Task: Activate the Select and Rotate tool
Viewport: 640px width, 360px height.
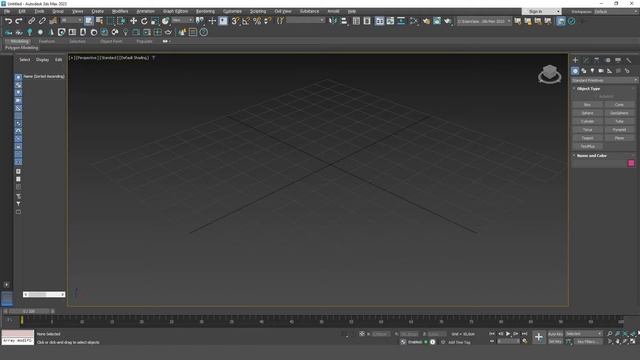Action: (x=144, y=21)
